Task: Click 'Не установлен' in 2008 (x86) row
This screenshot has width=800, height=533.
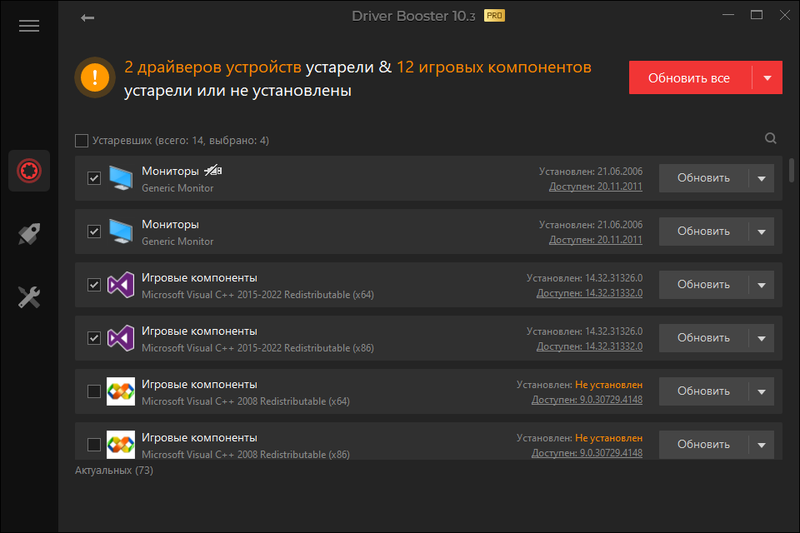Action: pos(609,438)
